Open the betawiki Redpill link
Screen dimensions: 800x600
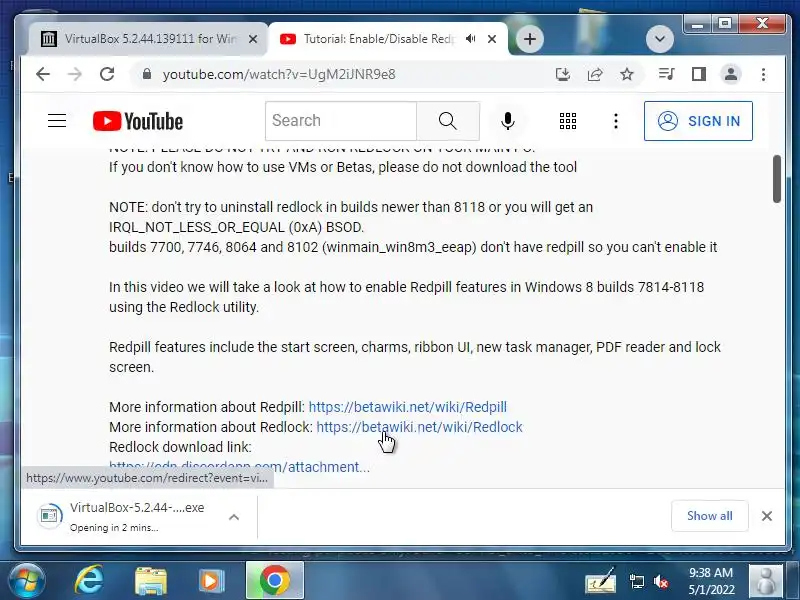408,407
